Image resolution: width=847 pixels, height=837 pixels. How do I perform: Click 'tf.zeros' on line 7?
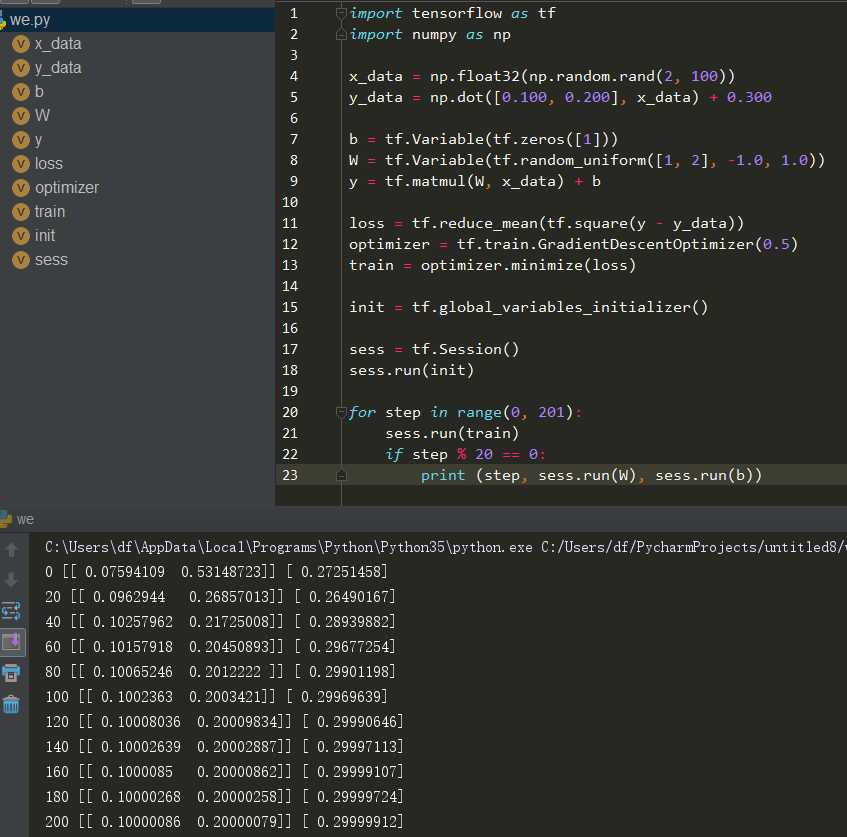[x=528, y=139]
